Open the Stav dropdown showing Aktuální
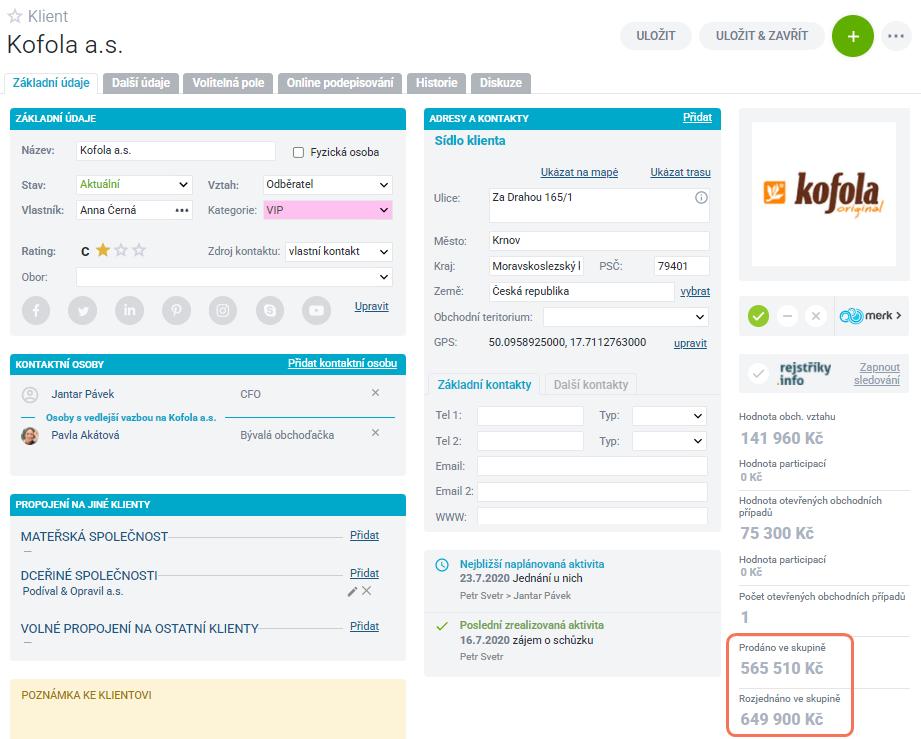 135,184
